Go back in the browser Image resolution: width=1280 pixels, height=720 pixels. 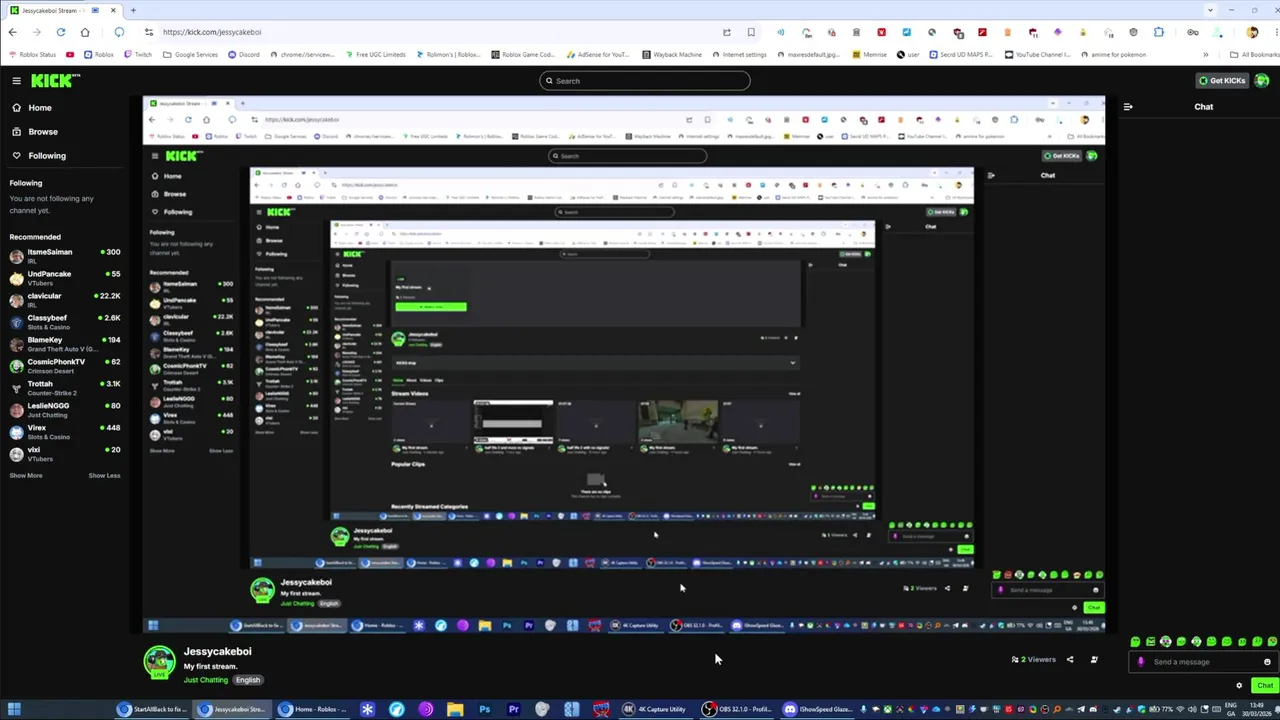tap(12, 32)
